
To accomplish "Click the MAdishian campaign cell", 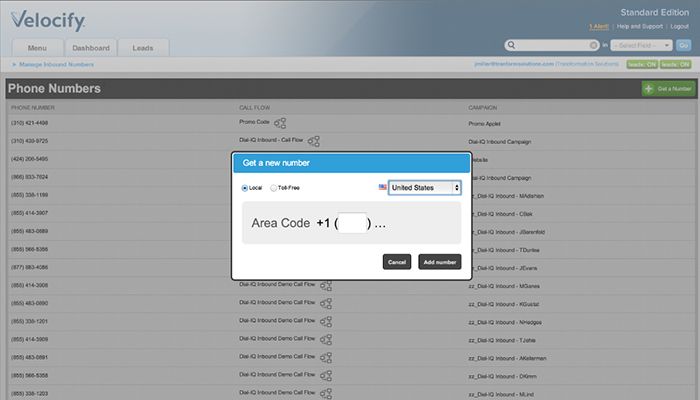I will [508, 196].
